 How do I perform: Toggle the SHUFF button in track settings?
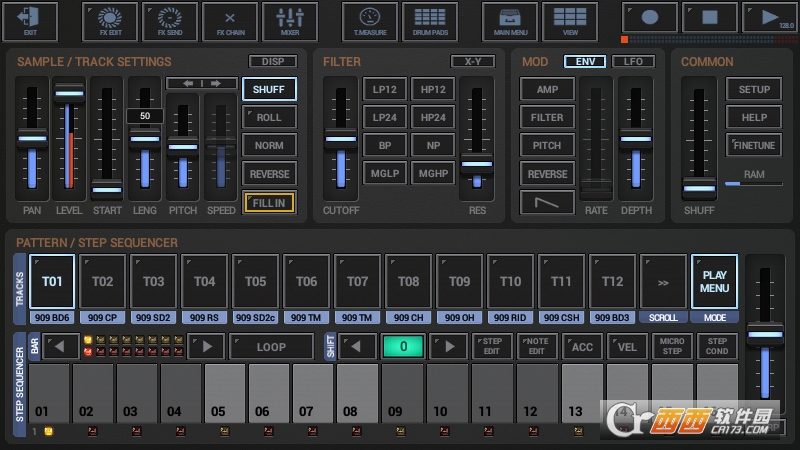(269, 89)
